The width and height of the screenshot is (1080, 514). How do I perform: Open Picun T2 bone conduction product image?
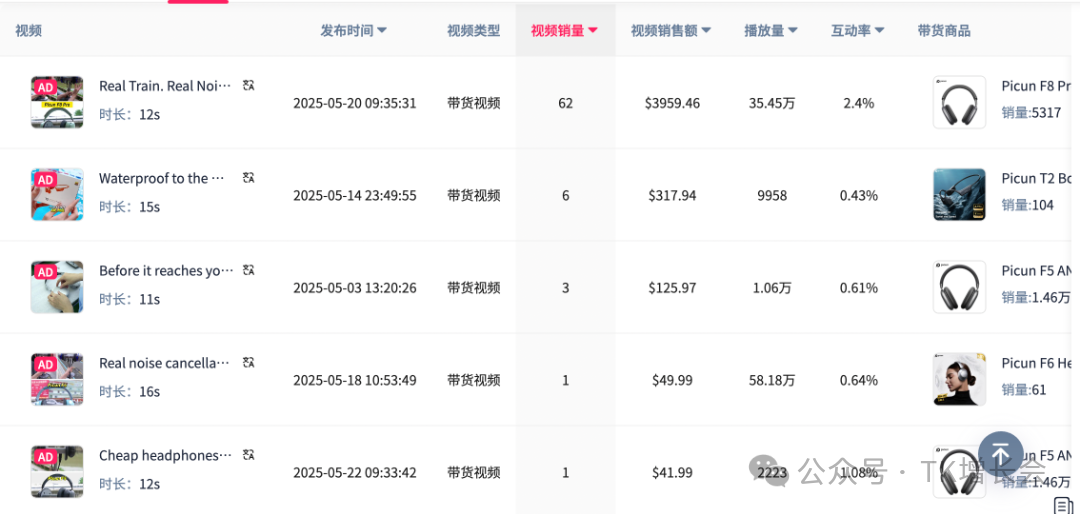click(959, 194)
